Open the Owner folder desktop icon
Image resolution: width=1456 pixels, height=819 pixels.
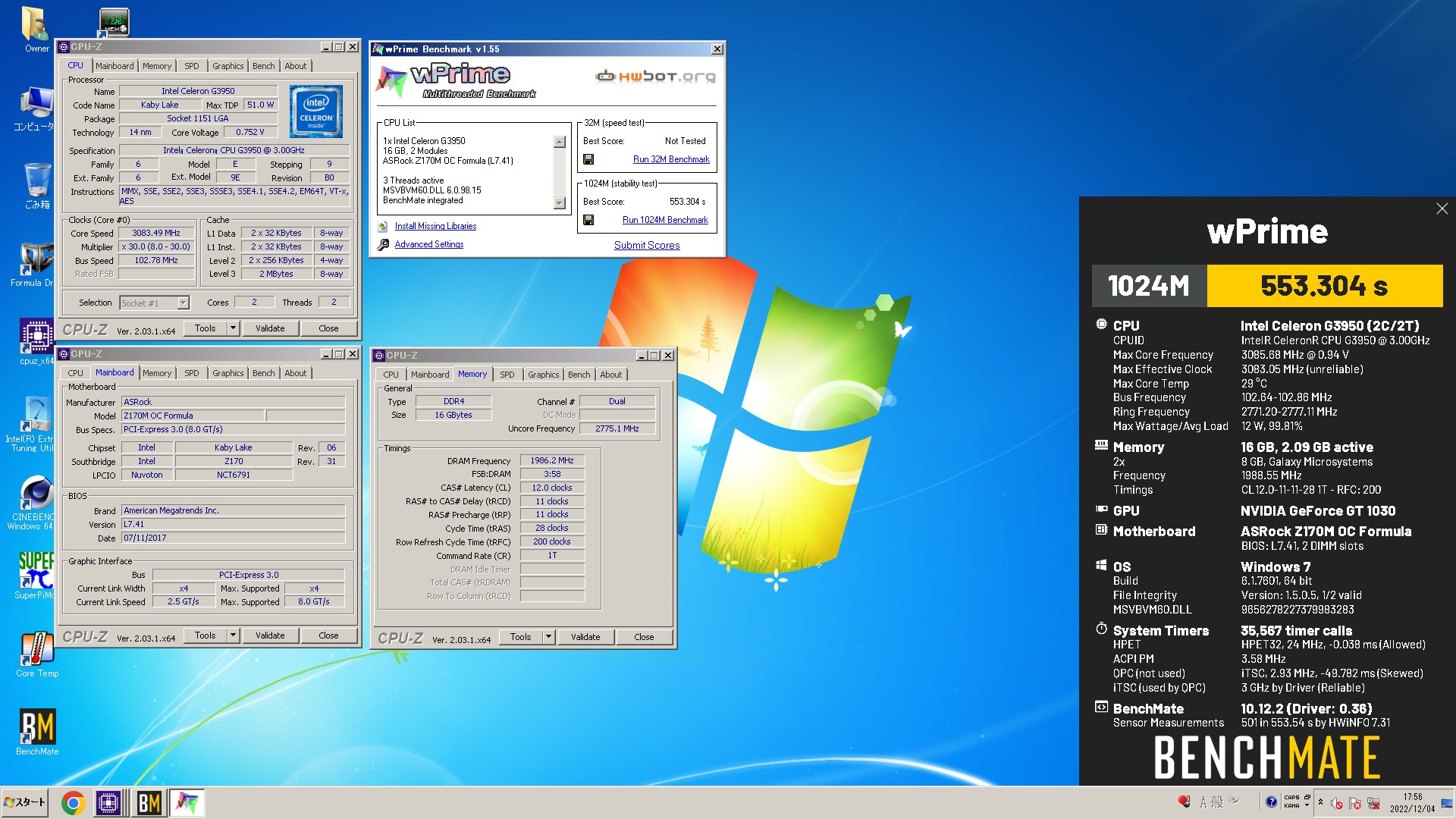point(36,29)
